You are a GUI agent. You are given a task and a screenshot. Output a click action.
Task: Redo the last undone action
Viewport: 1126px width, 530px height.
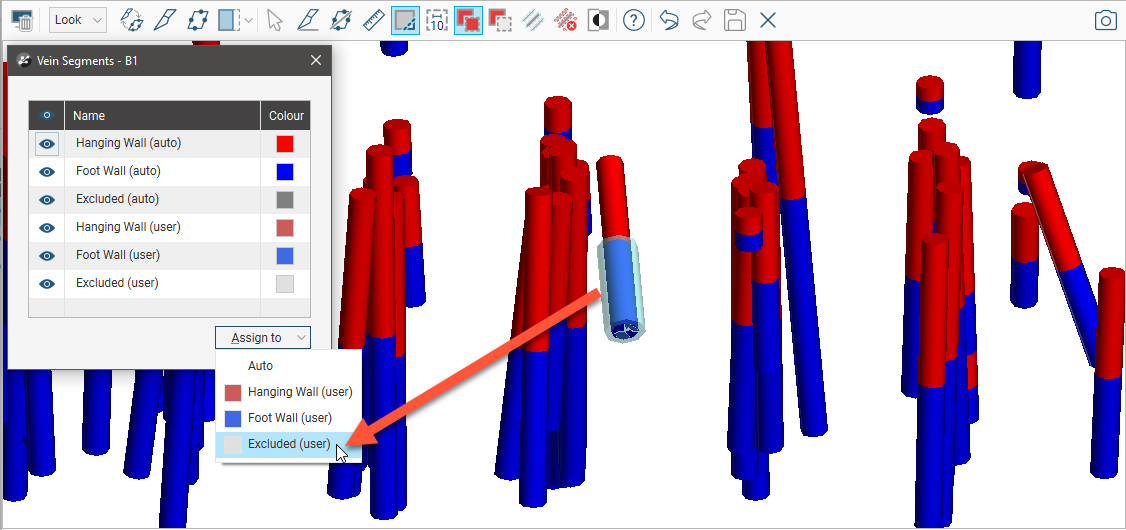click(702, 20)
